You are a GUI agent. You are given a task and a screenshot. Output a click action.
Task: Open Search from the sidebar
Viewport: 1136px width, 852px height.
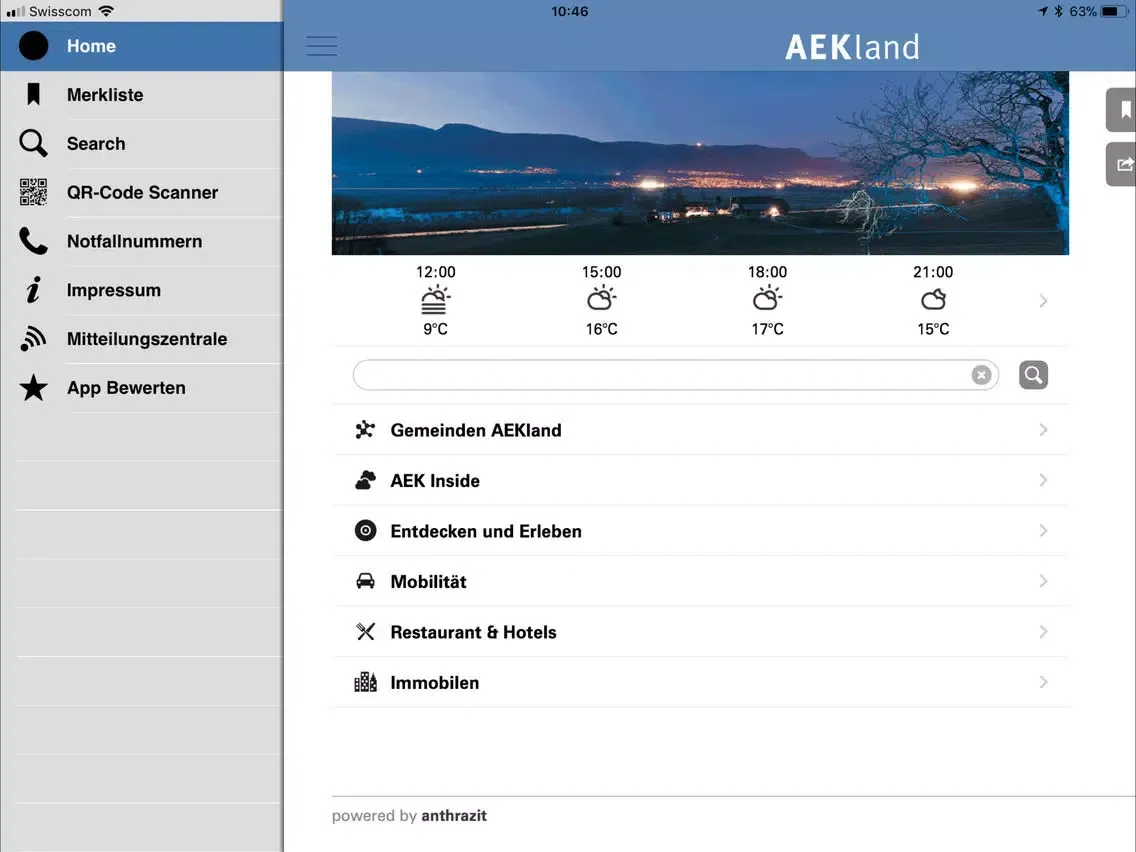pos(141,143)
